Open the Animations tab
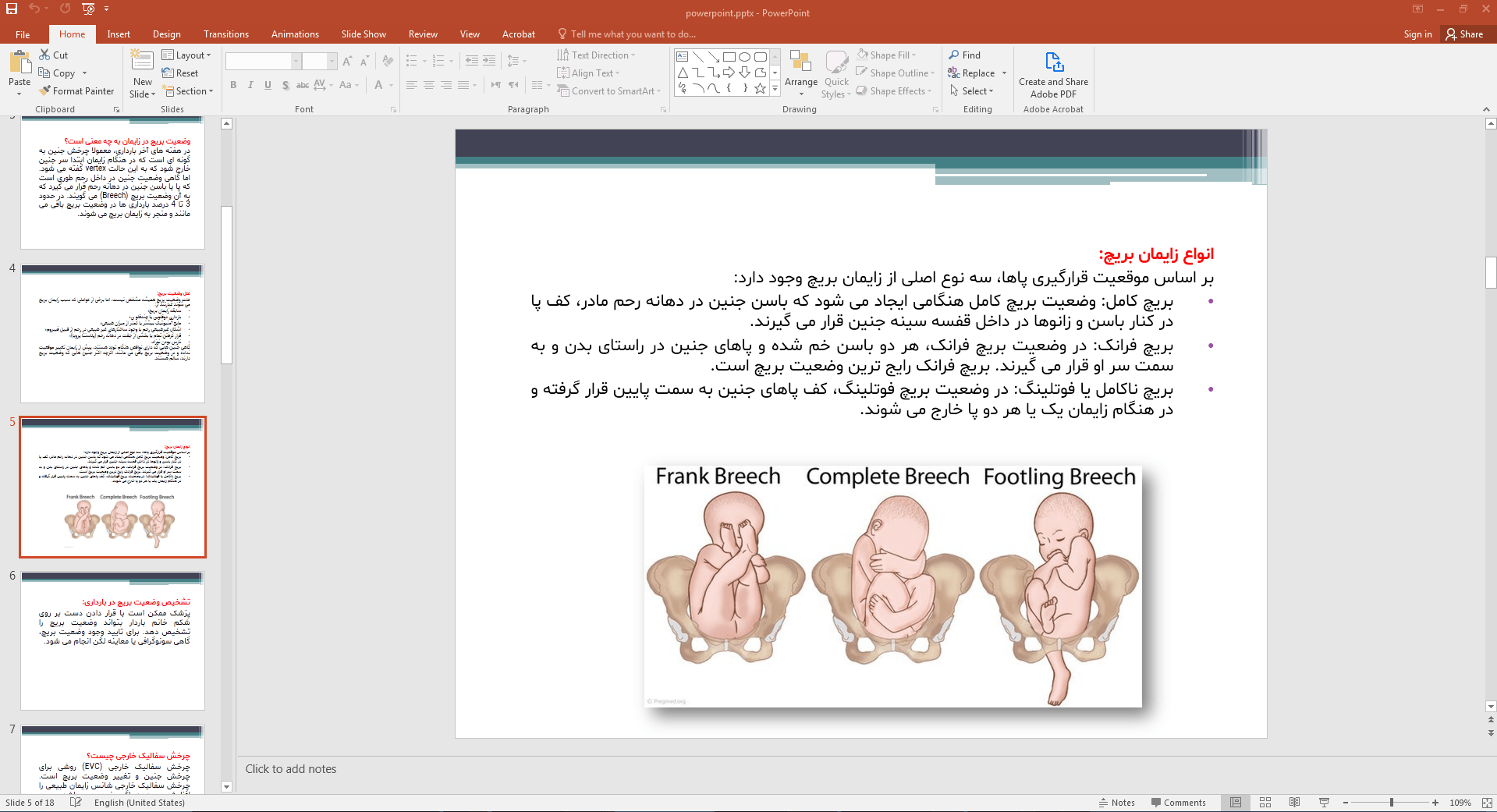The width and height of the screenshot is (1497, 812). [295, 34]
